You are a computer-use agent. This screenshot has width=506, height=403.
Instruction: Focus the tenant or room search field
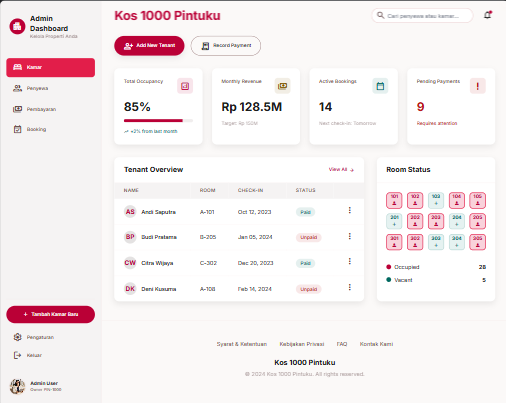pos(422,16)
